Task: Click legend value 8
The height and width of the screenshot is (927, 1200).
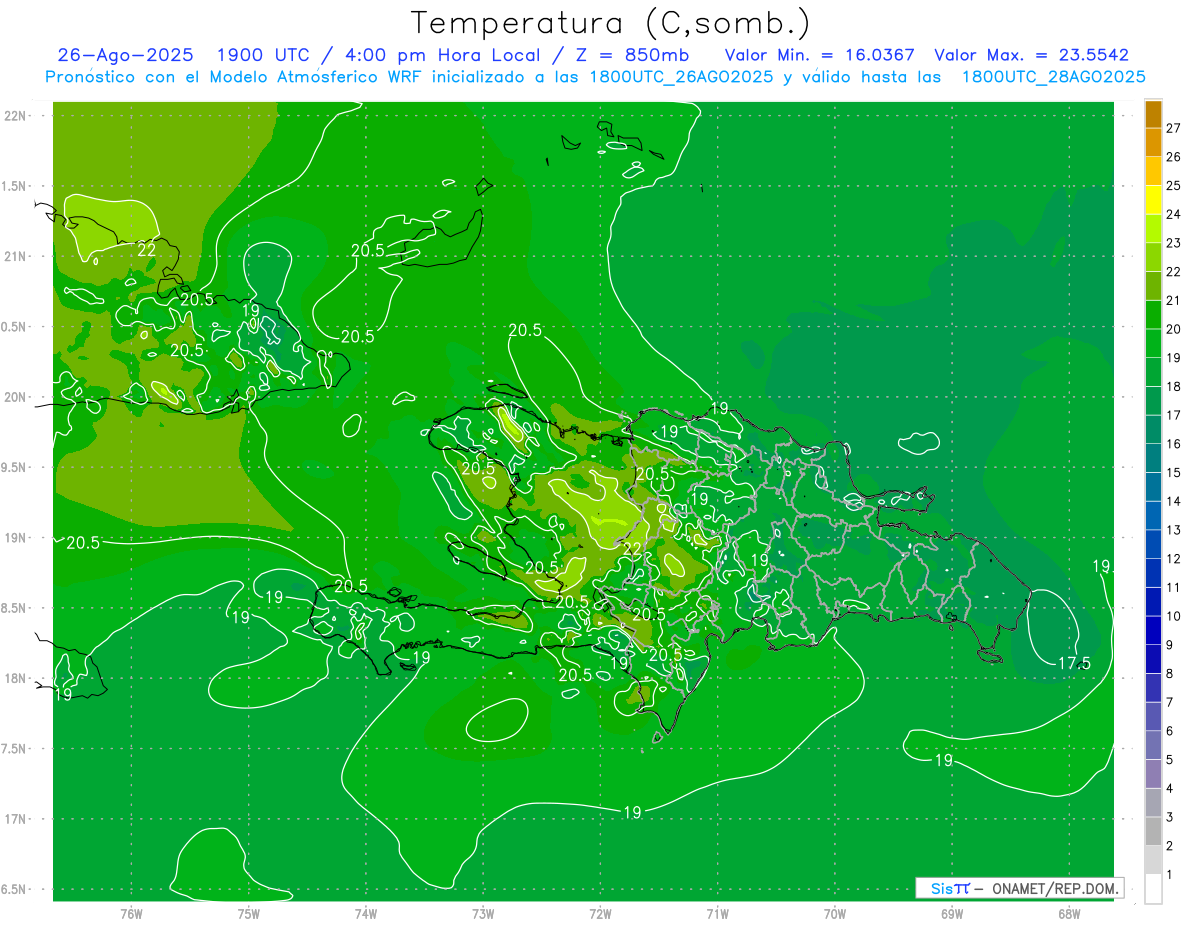Action: 1170,673
